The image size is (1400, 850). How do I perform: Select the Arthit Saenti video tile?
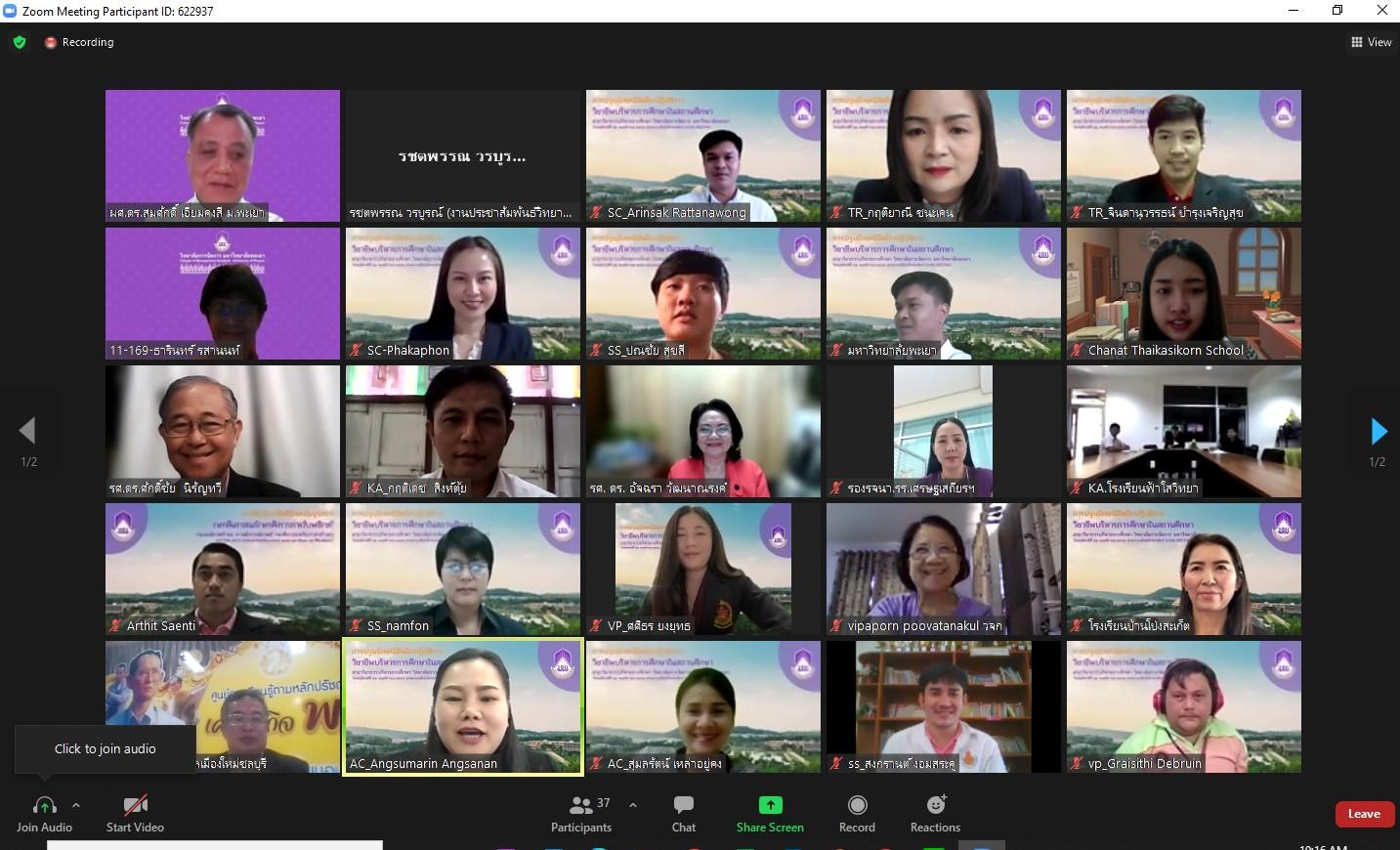click(223, 569)
